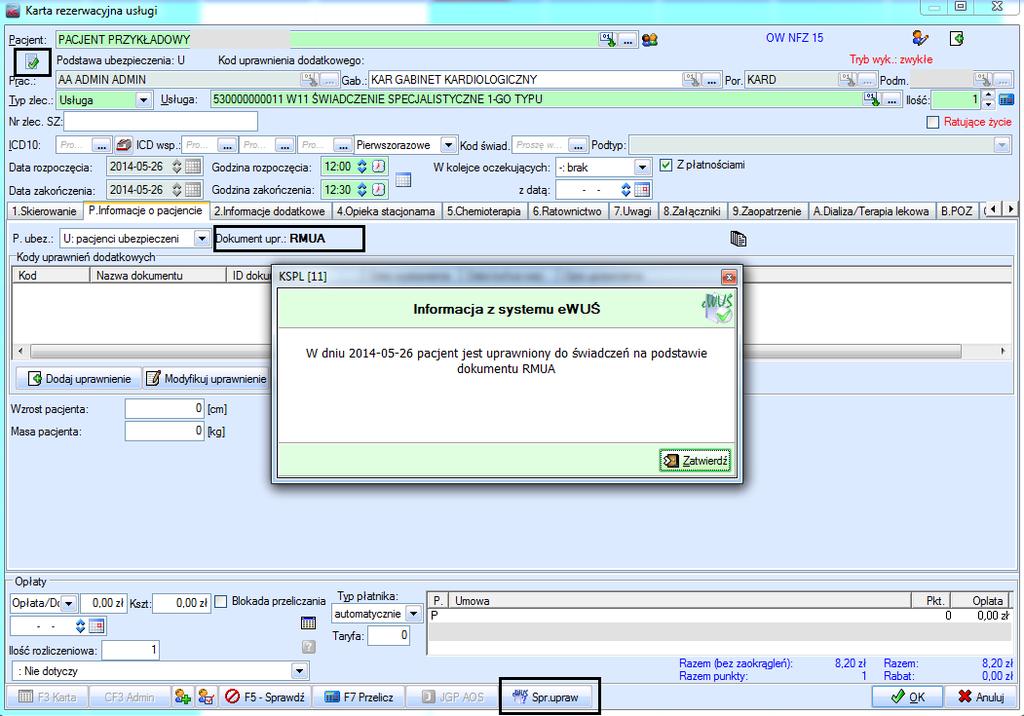
Task: Click Dodaj uprawnienie button
Action: [x=78, y=378]
